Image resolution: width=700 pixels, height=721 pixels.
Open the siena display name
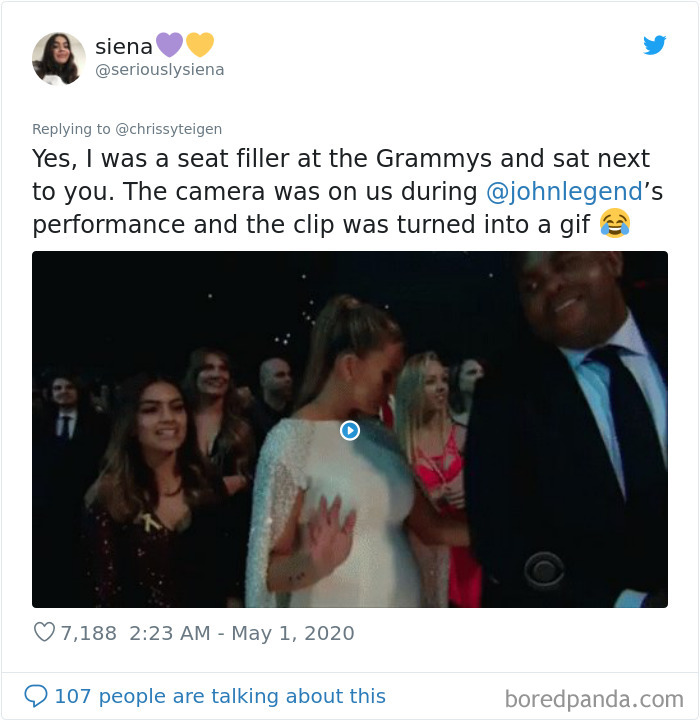[123, 45]
